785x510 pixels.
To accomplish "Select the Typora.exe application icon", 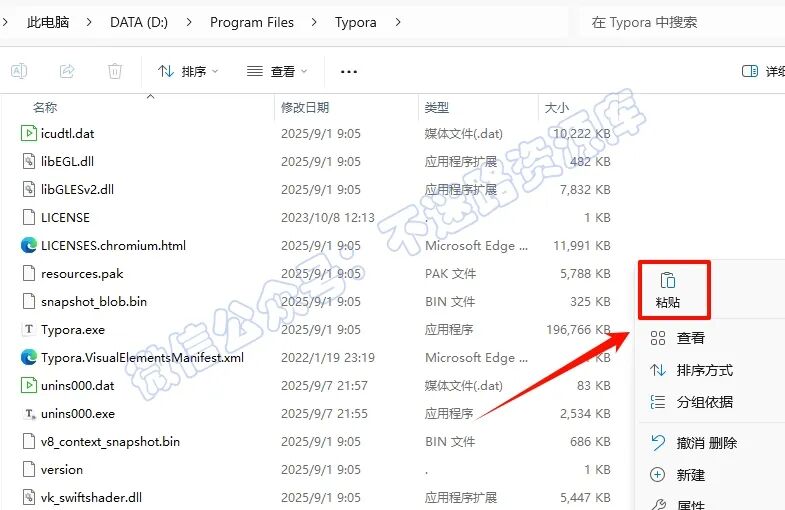I will (29, 329).
